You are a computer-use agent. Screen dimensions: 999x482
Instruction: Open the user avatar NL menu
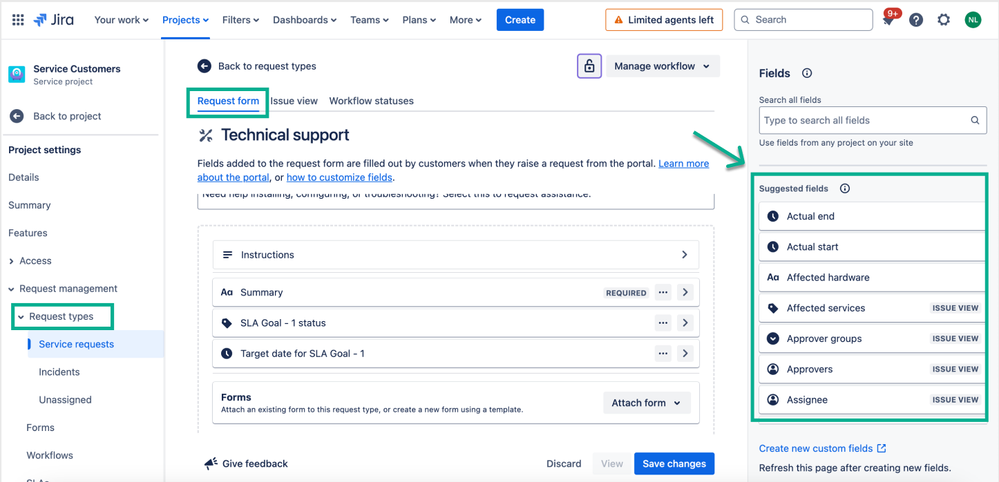[x=973, y=20]
